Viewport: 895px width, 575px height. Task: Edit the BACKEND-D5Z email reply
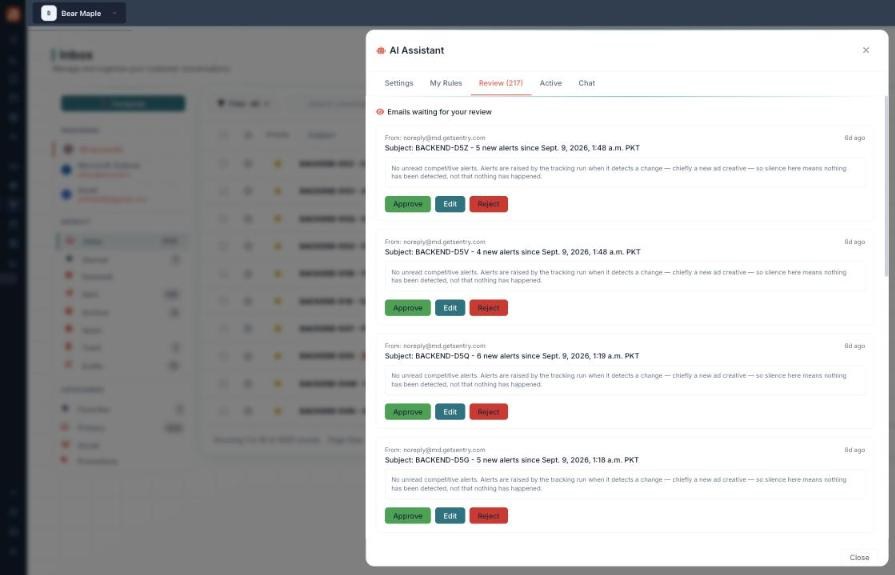pyautogui.click(x=450, y=204)
